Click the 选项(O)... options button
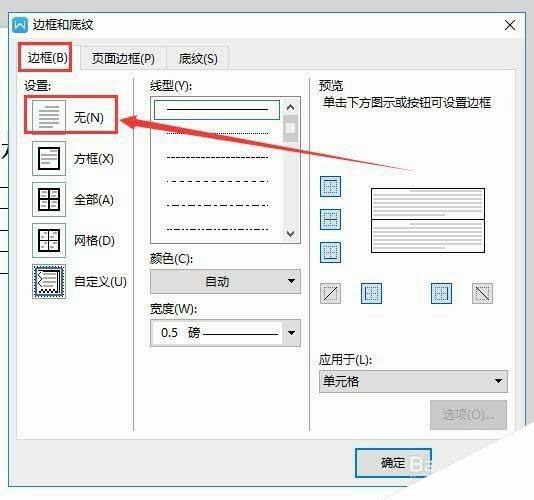 [x=468, y=415]
